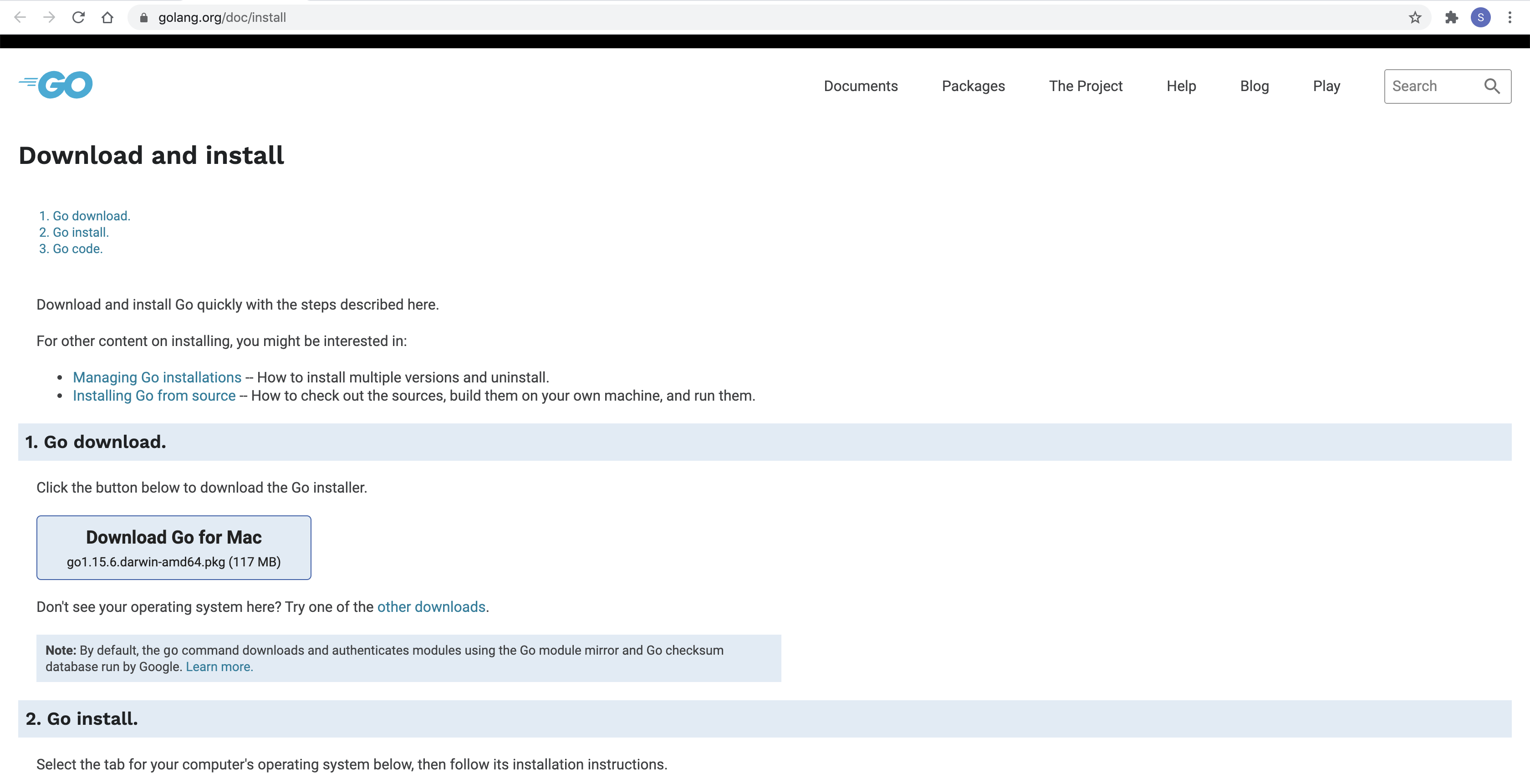Click the Managing Go installations link
Screen dimensions: 1530x784
(x=157, y=377)
